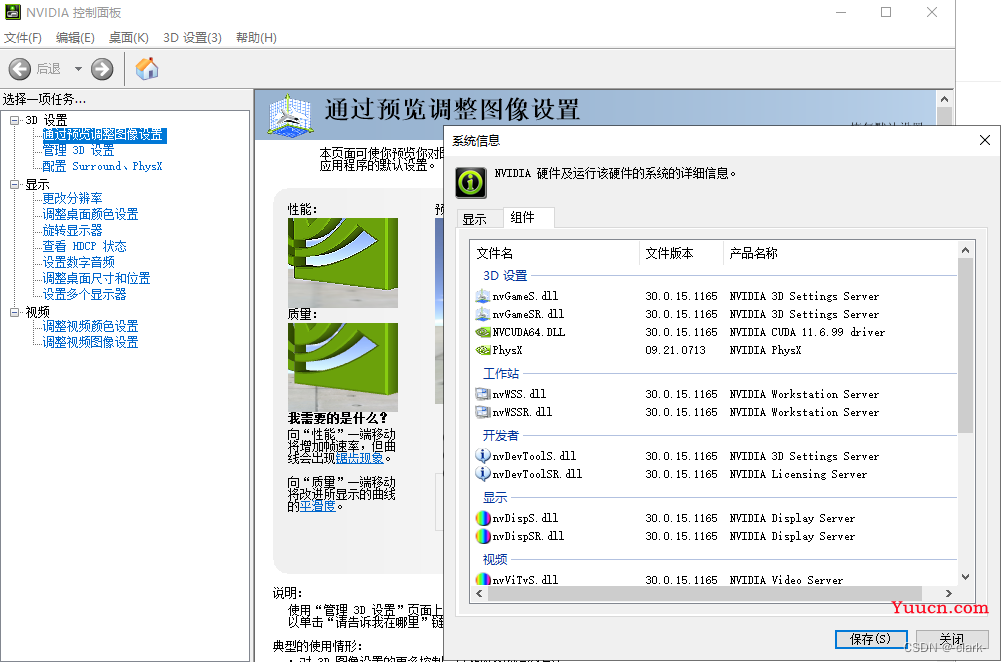
Task: Open the 编辑(E) menu
Action: click(75, 38)
